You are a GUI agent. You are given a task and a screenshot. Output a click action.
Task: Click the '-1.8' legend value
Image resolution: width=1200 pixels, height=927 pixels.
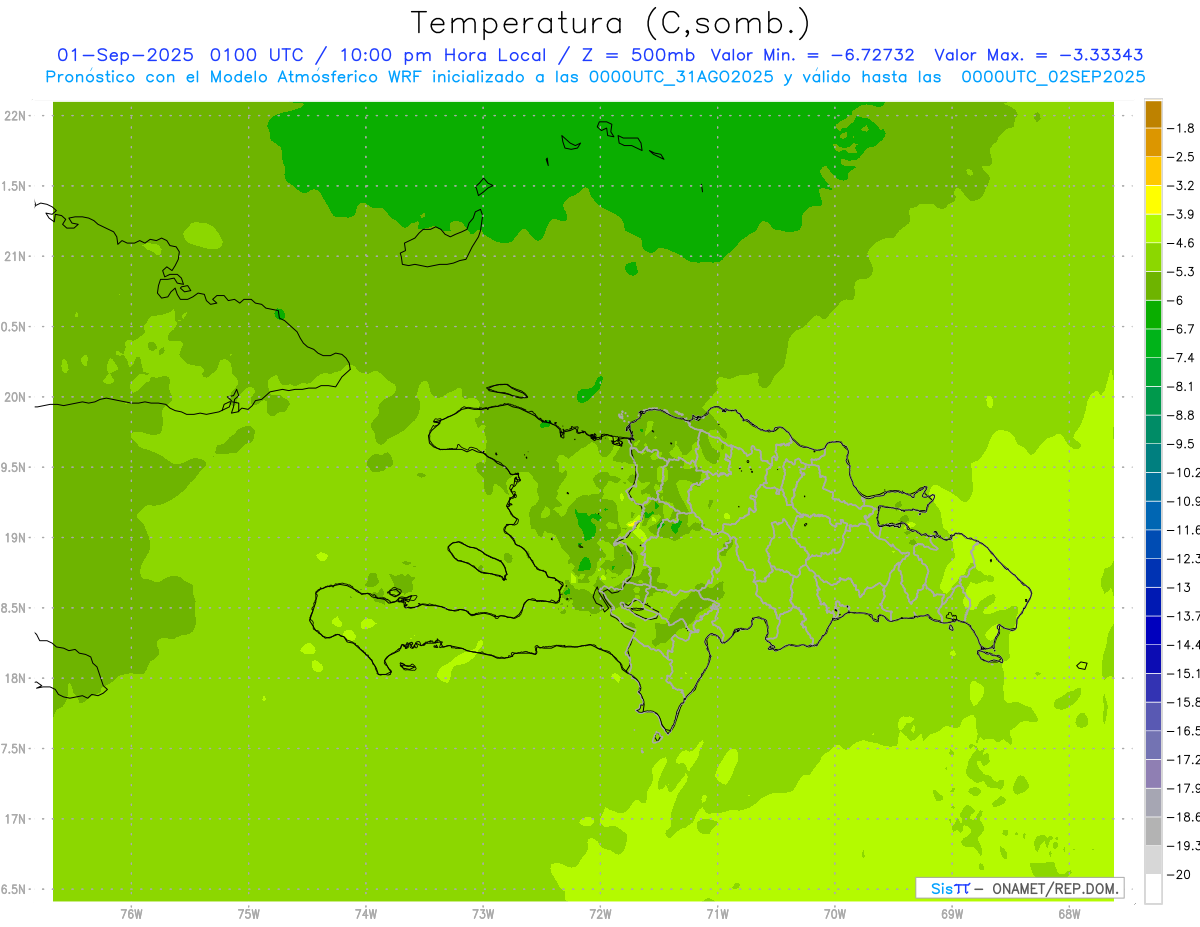pyautogui.click(x=1183, y=128)
